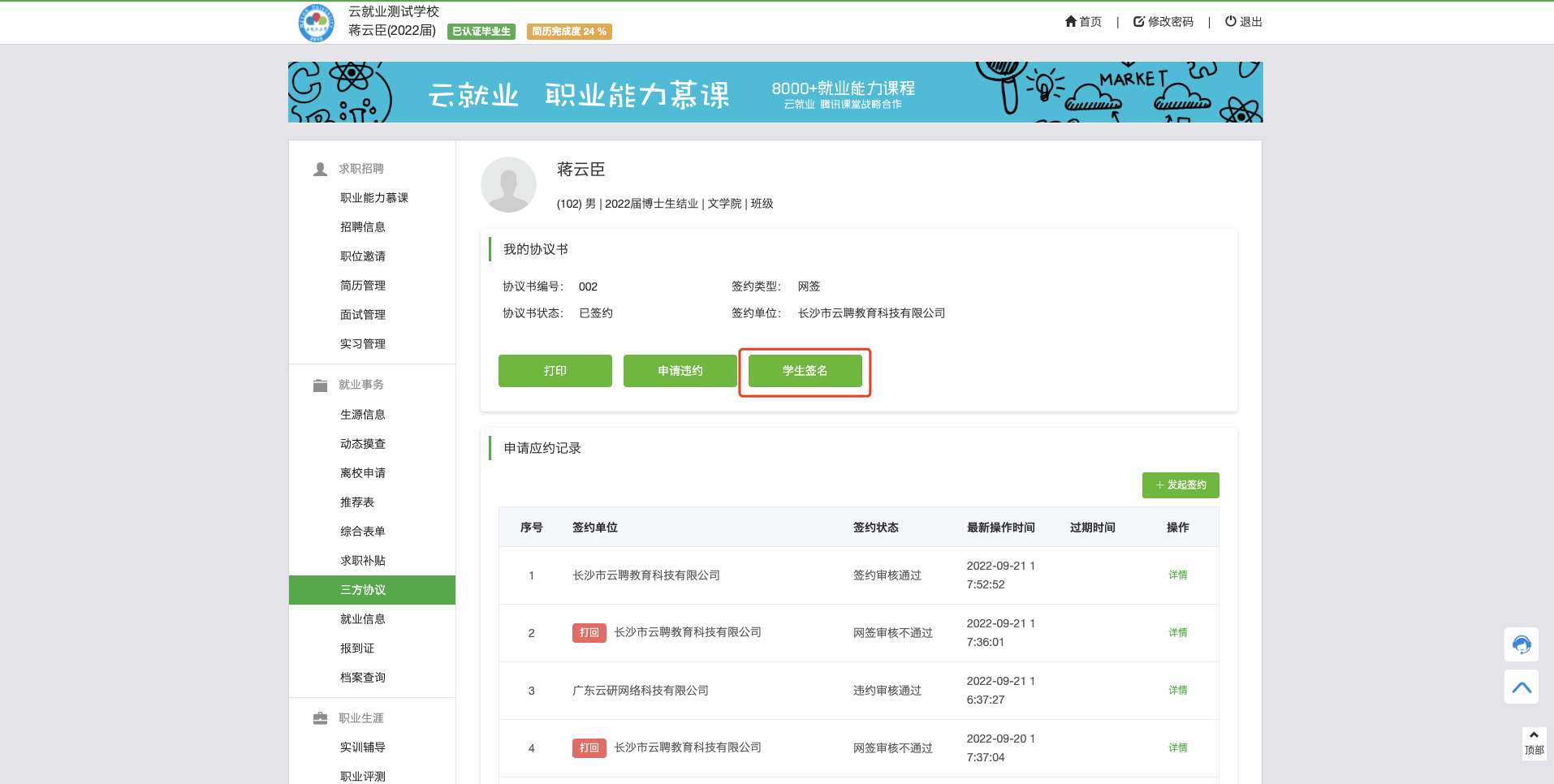The width and height of the screenshot is (1554, 784).
Task: Jump to top with 顶部 button
Action: click(x=1533, y=743)
